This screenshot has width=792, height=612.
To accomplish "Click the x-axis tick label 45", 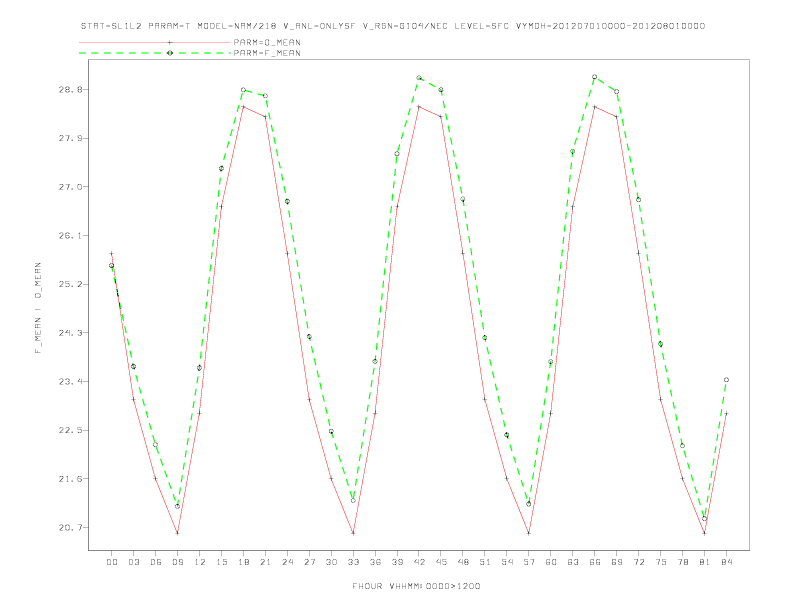I will point(441,562).
